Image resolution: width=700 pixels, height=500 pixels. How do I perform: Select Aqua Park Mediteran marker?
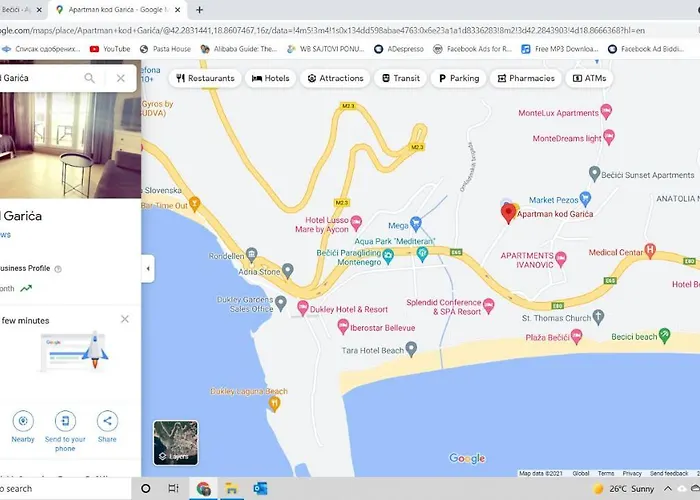pos(422,254)
